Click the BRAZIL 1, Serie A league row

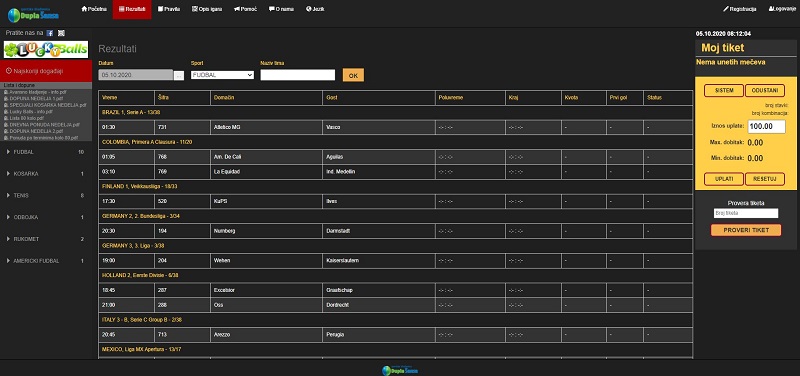(395, 112)
